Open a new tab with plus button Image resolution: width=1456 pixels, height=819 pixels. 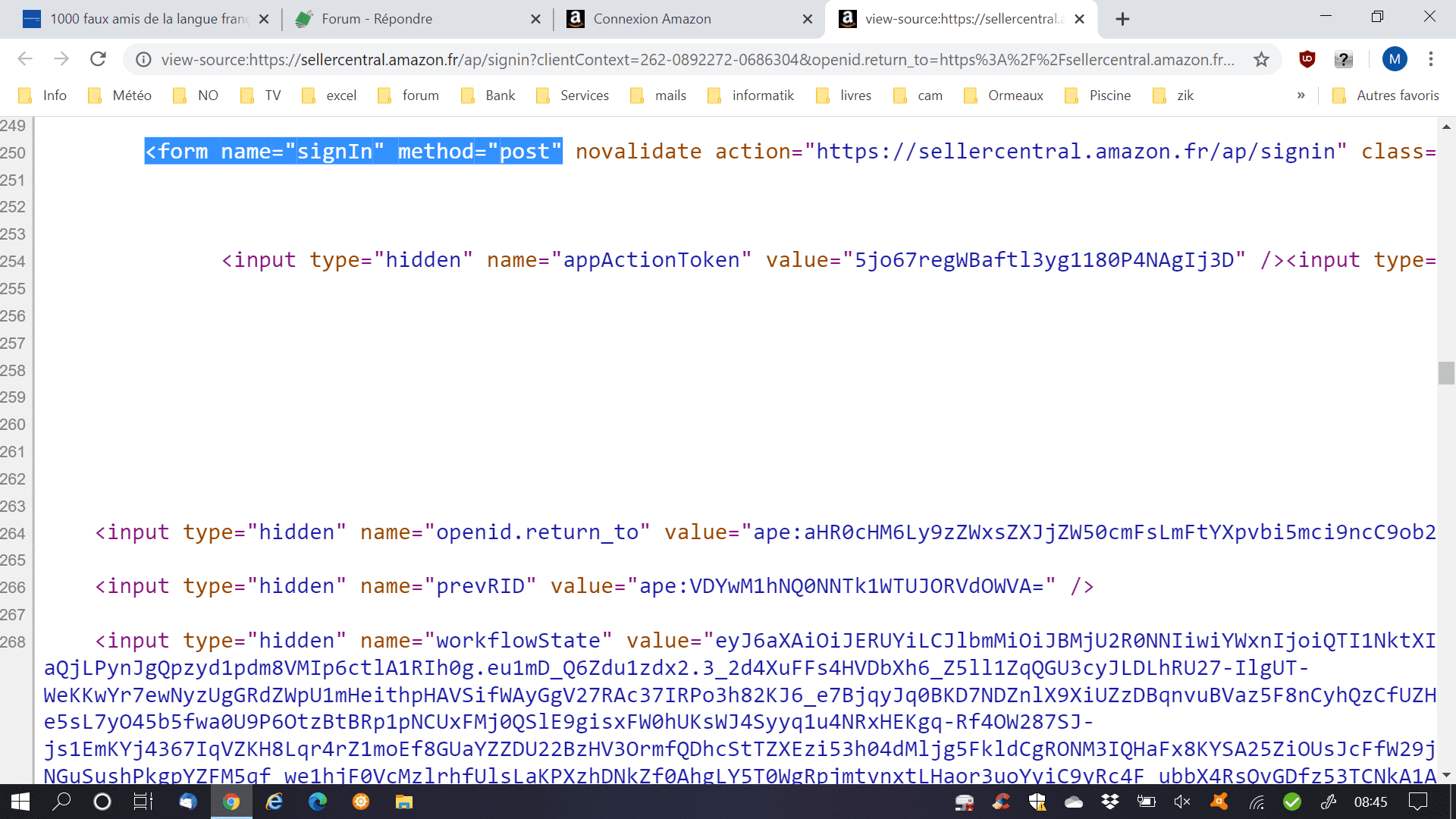[x=1122, y=19]
